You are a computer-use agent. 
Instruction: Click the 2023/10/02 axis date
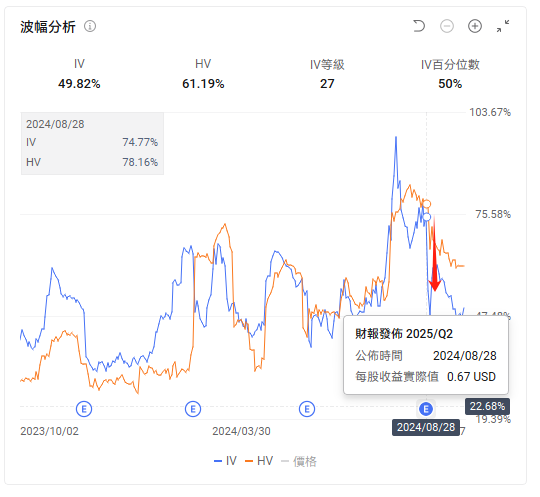pyautogui.click(x=50, y=431)
